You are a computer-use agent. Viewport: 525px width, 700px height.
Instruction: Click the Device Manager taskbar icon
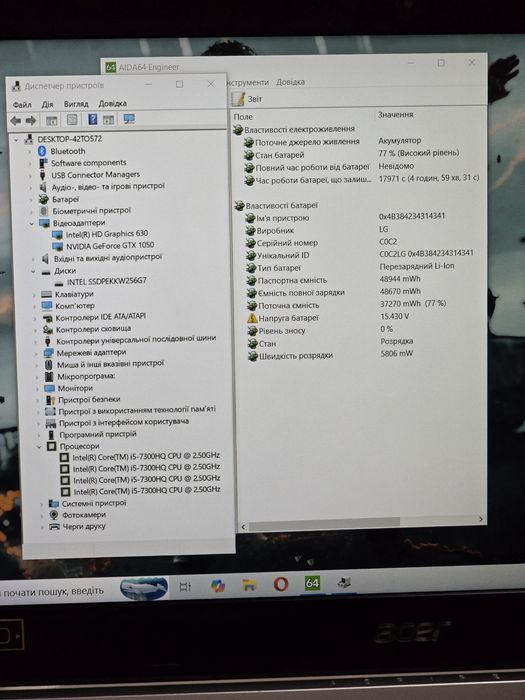coord(344,582)
